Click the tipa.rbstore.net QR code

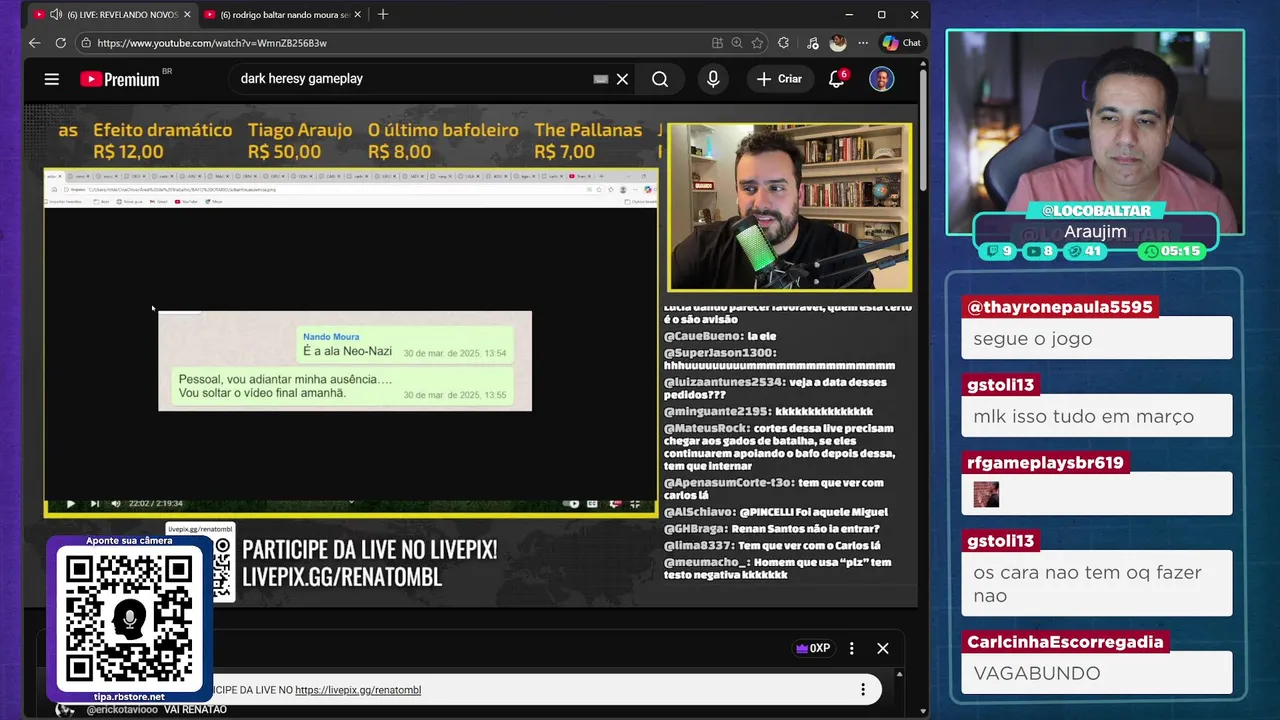(129, 621)
